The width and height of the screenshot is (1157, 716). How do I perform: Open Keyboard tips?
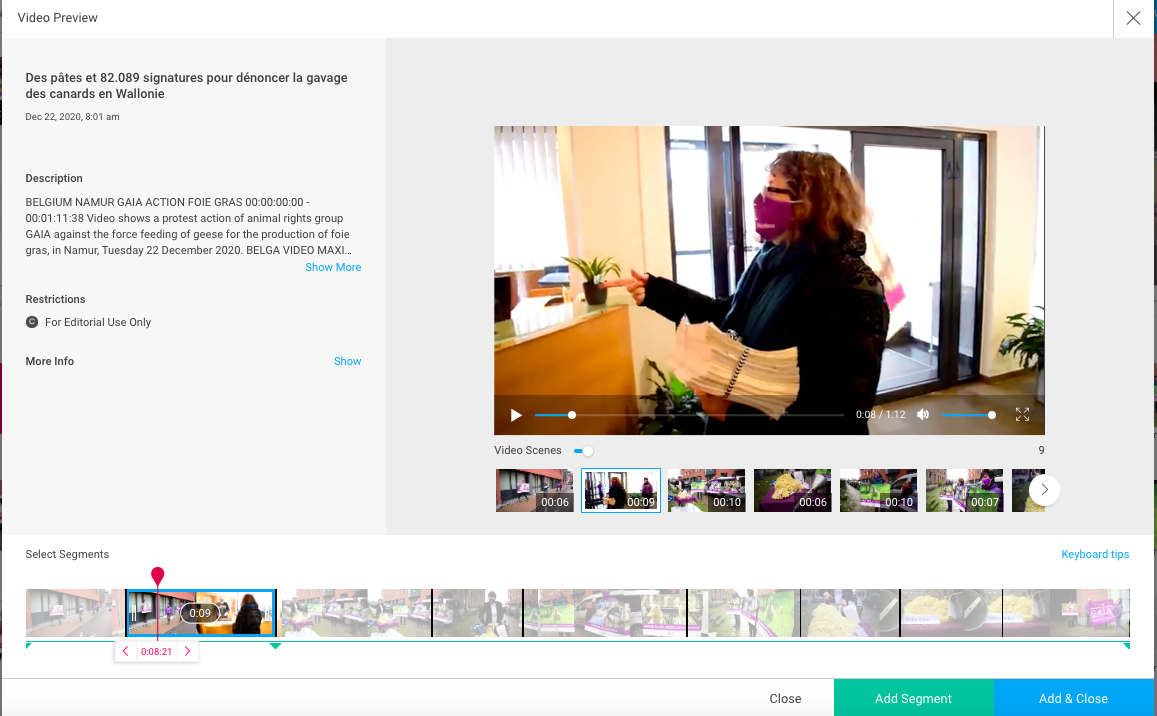1094,554
